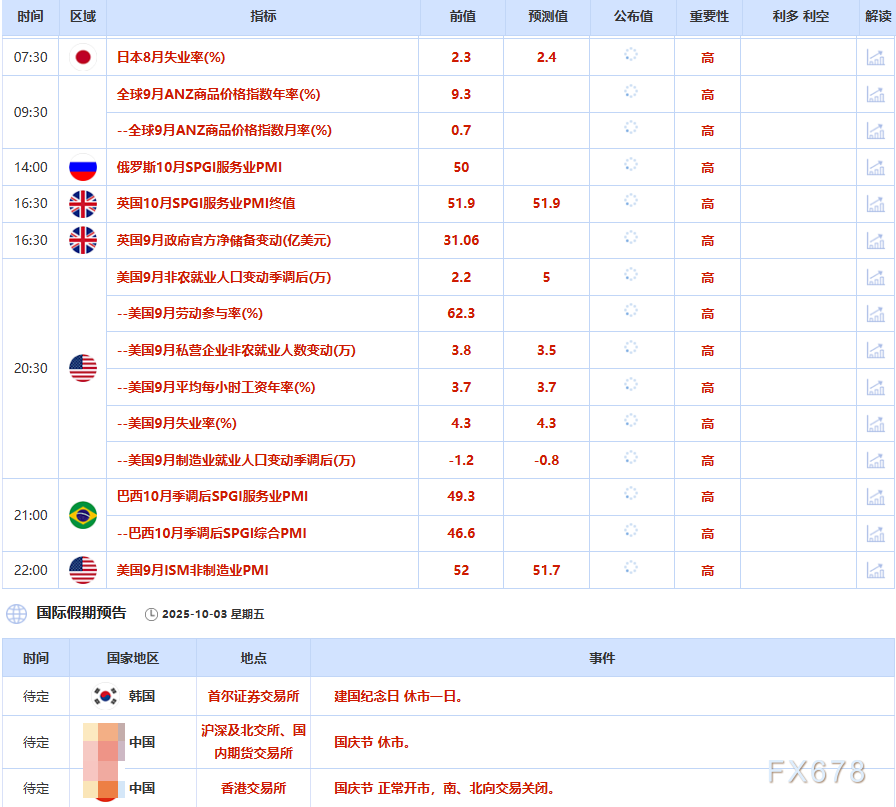Click the US flag icon at 20:30

83,368
